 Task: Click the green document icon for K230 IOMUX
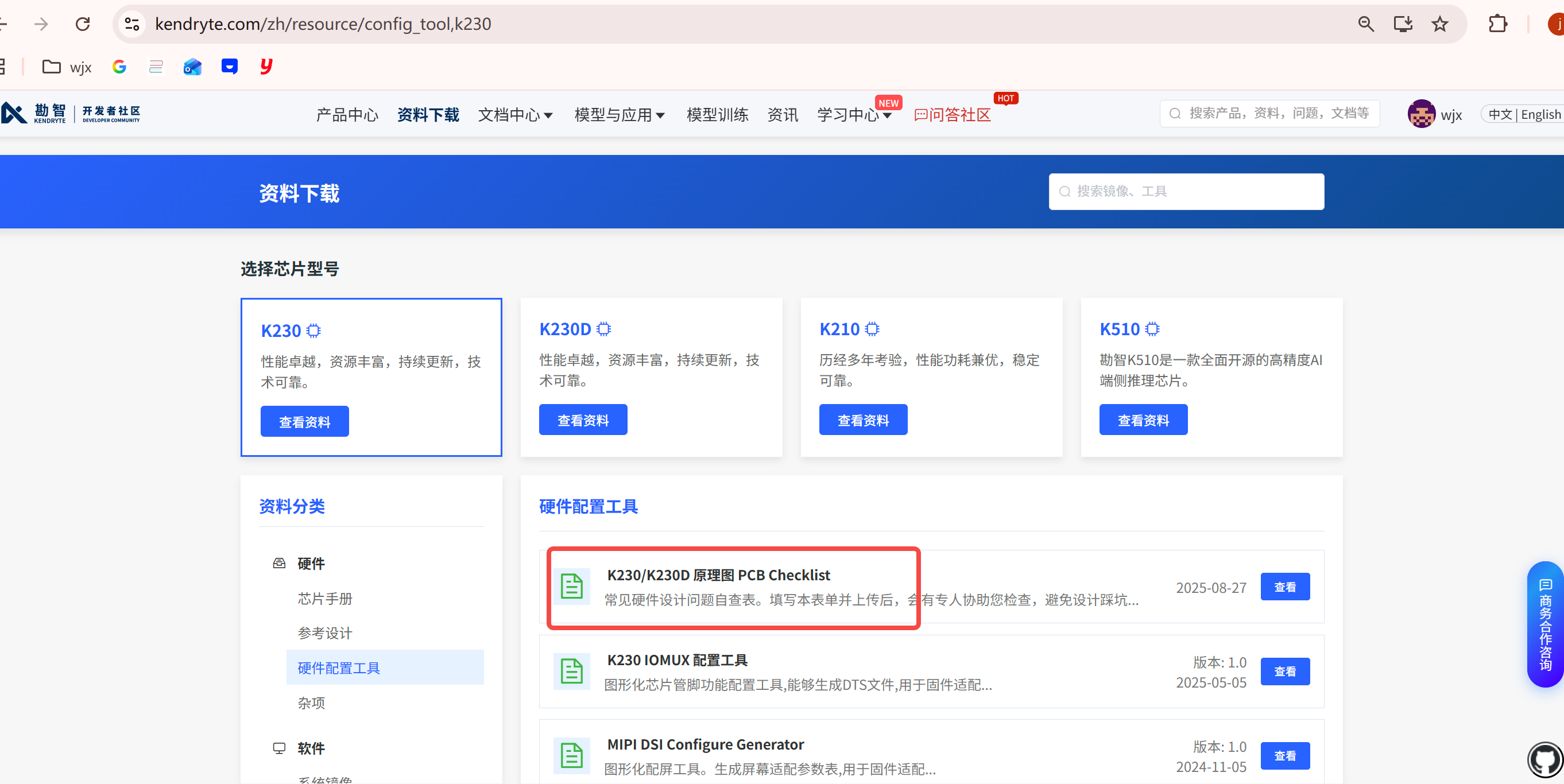click(571, 671)
